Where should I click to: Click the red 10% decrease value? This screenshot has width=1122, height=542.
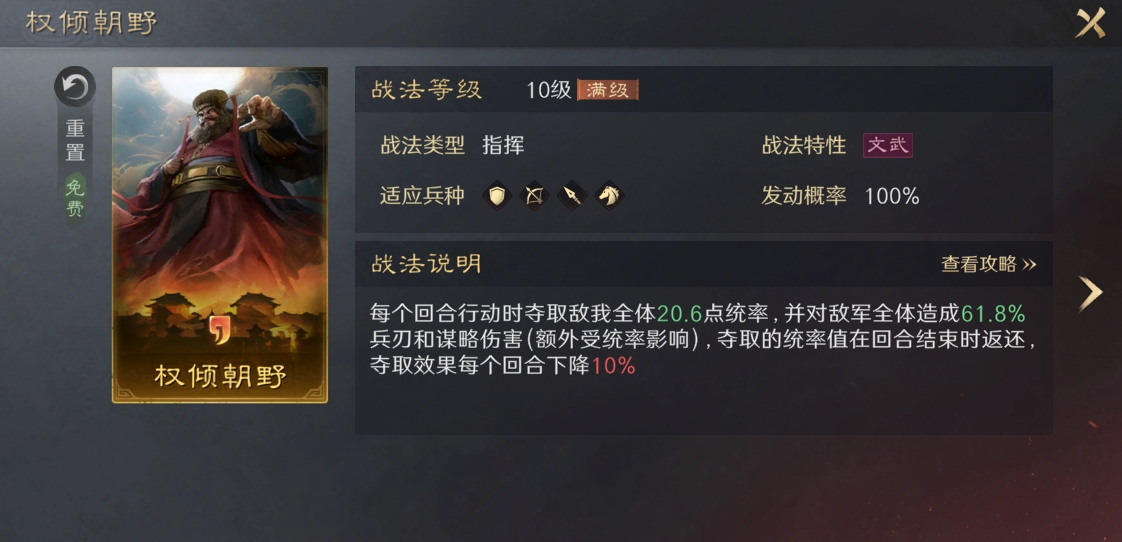[613, 366]
